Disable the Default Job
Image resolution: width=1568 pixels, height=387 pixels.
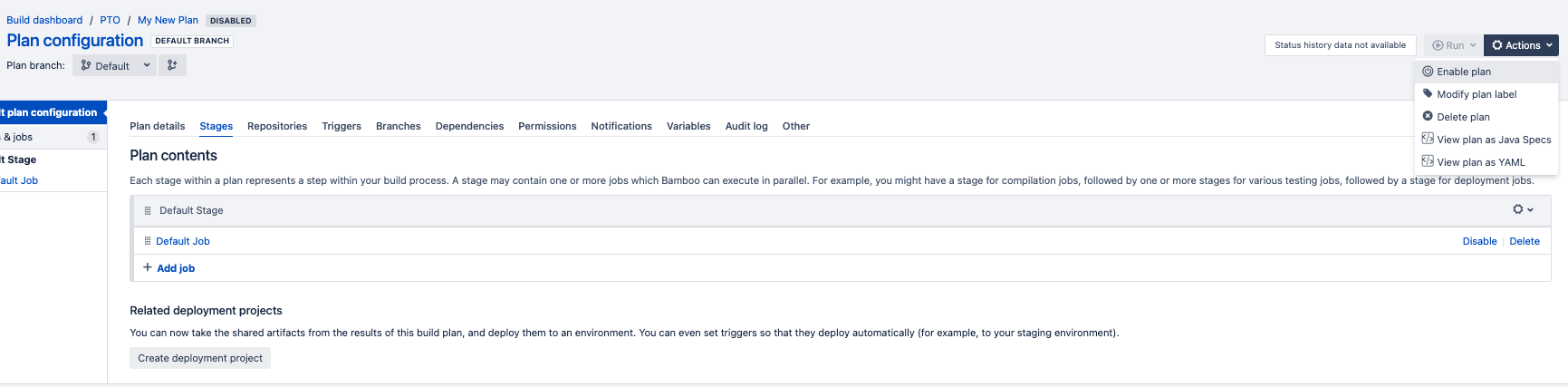[1479, 241]
